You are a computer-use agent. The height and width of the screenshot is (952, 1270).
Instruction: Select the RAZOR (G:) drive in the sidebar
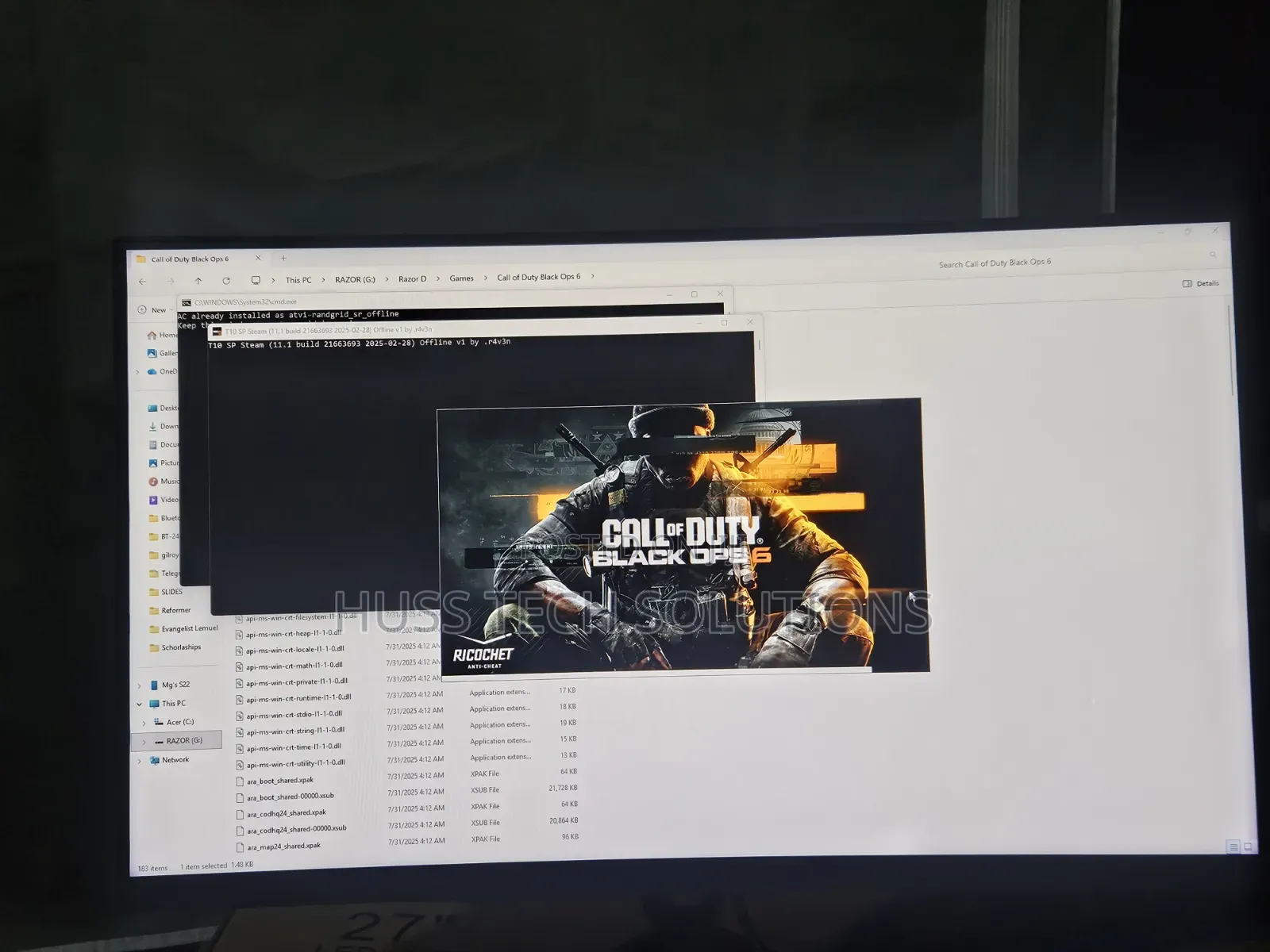pyautogui.click(x=179, y=741)
